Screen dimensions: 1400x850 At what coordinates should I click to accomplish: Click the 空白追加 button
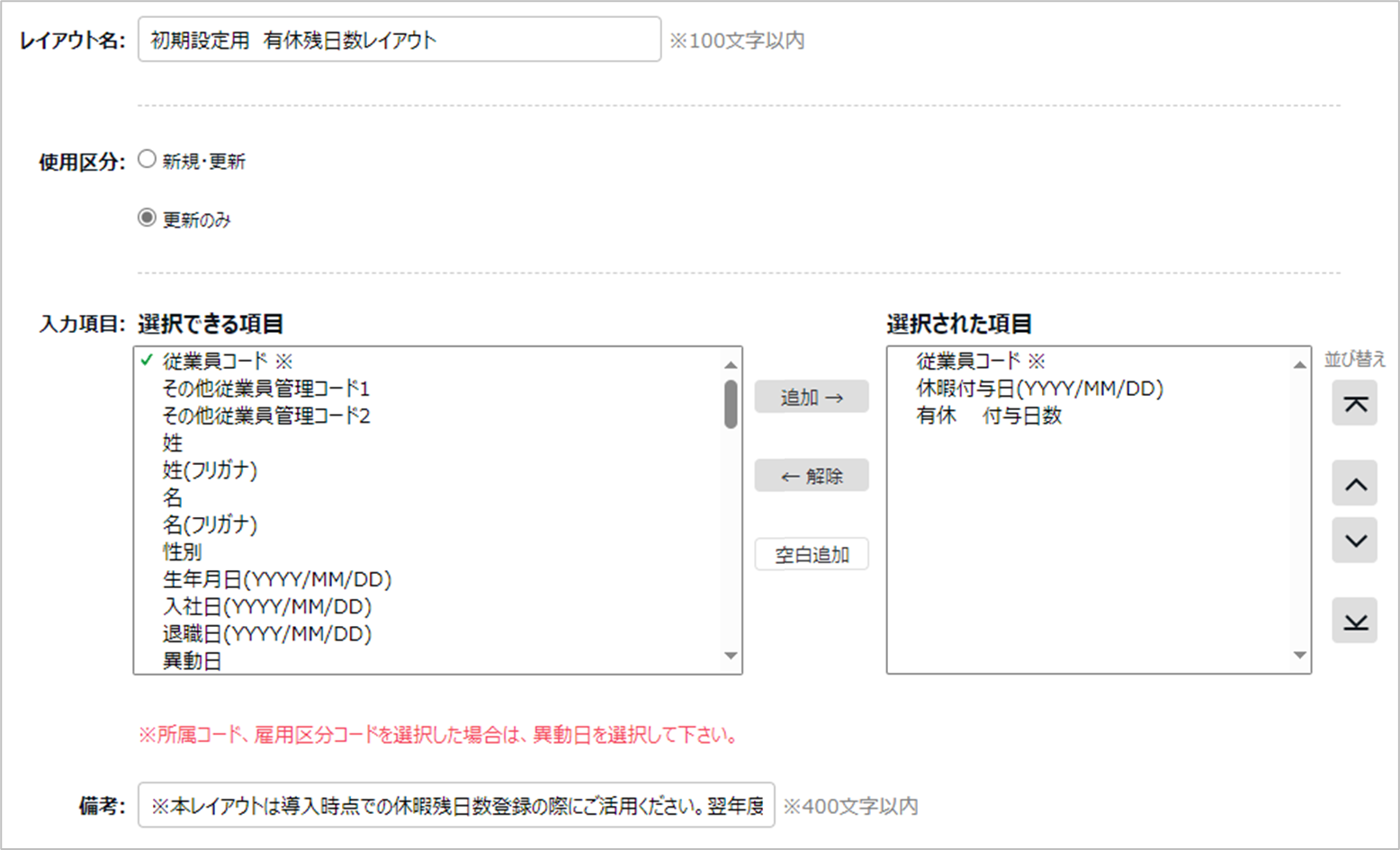pyautogui.click(x=812, y=555)
